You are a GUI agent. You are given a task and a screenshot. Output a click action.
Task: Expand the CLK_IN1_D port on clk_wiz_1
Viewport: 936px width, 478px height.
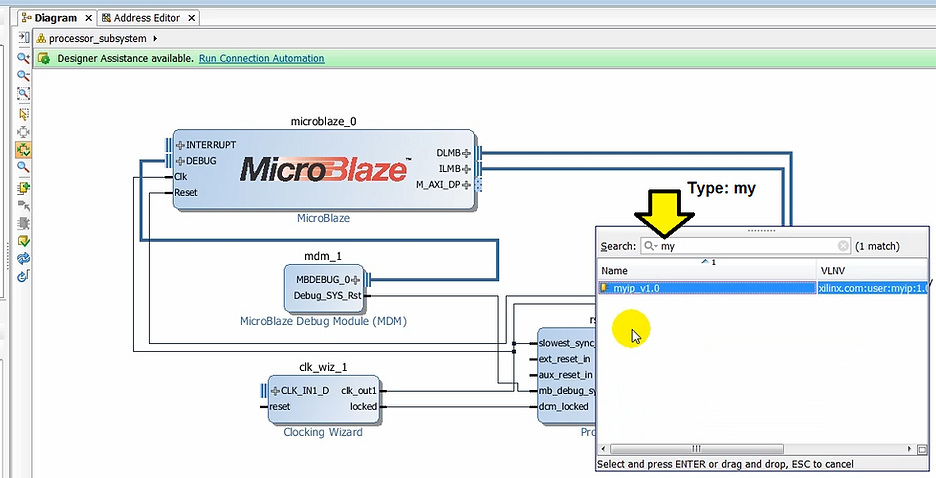275,391
